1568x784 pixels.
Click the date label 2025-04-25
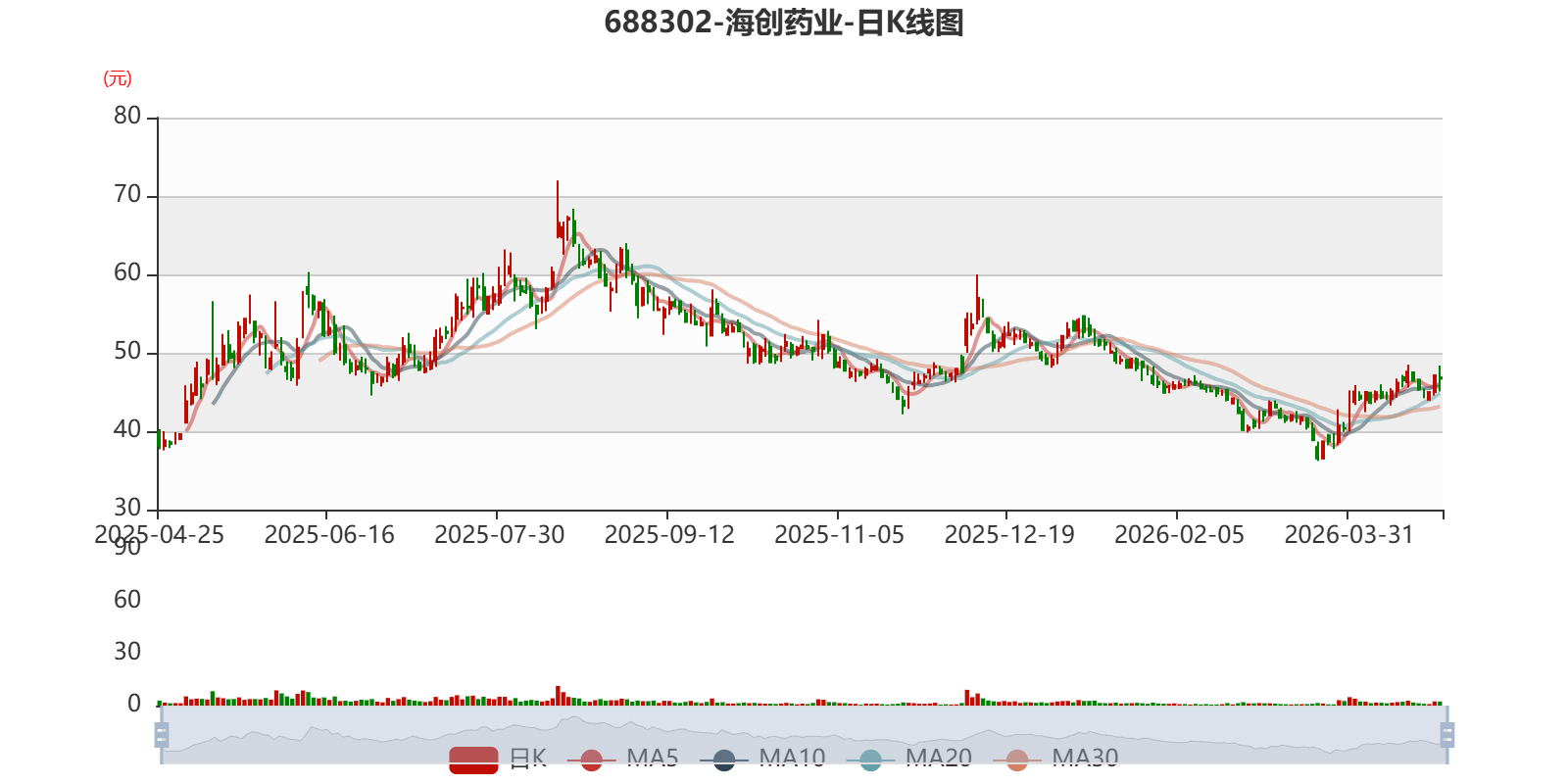pyautogui.click(x=159, y=535)
